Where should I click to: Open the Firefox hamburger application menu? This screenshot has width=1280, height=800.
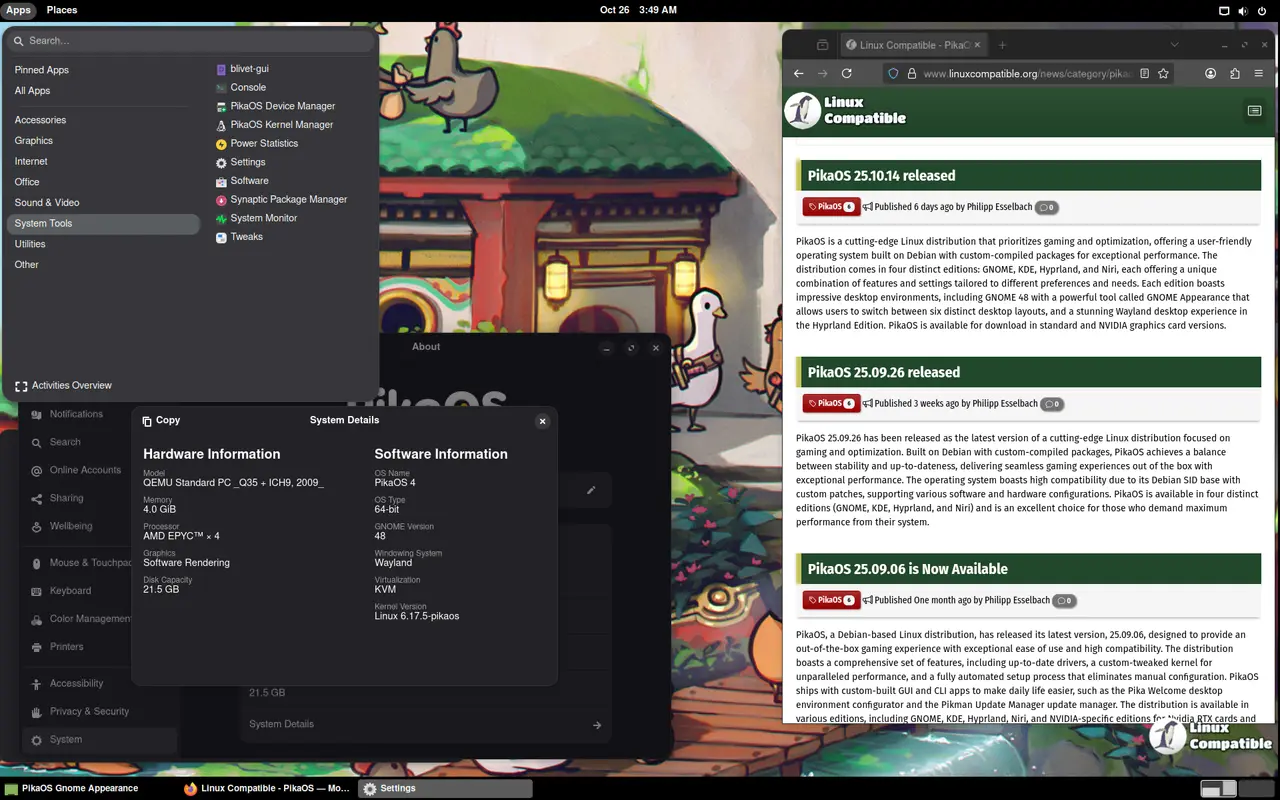click(x=1259, y=73)
